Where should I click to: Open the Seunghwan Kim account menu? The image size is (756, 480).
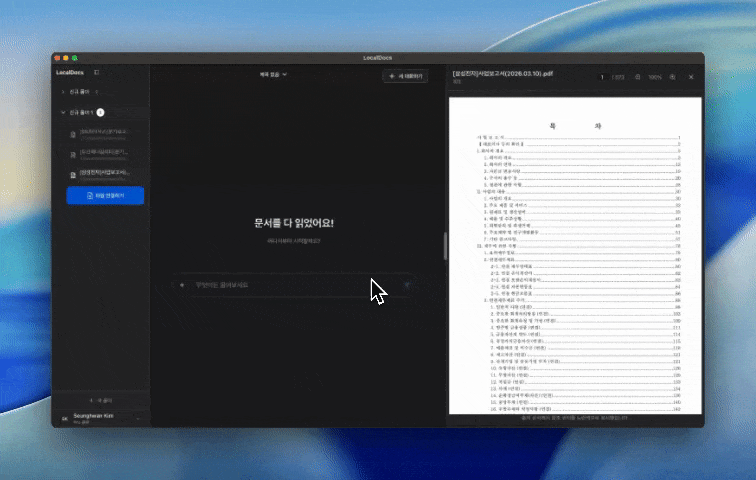click(101, 418)
